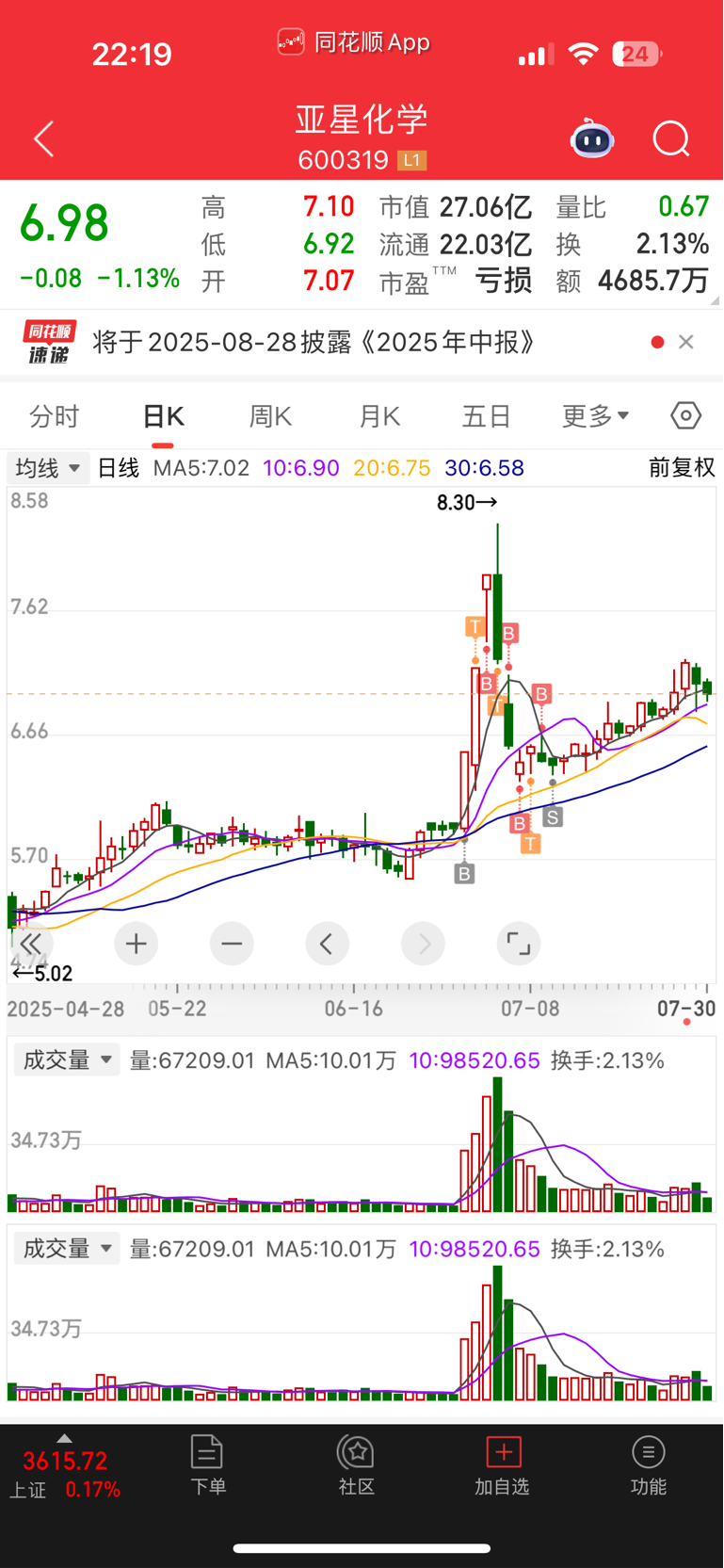Tap 市盈 亏损 value
The height and width of the screenshot is (1568, 724).
point(455,281)
